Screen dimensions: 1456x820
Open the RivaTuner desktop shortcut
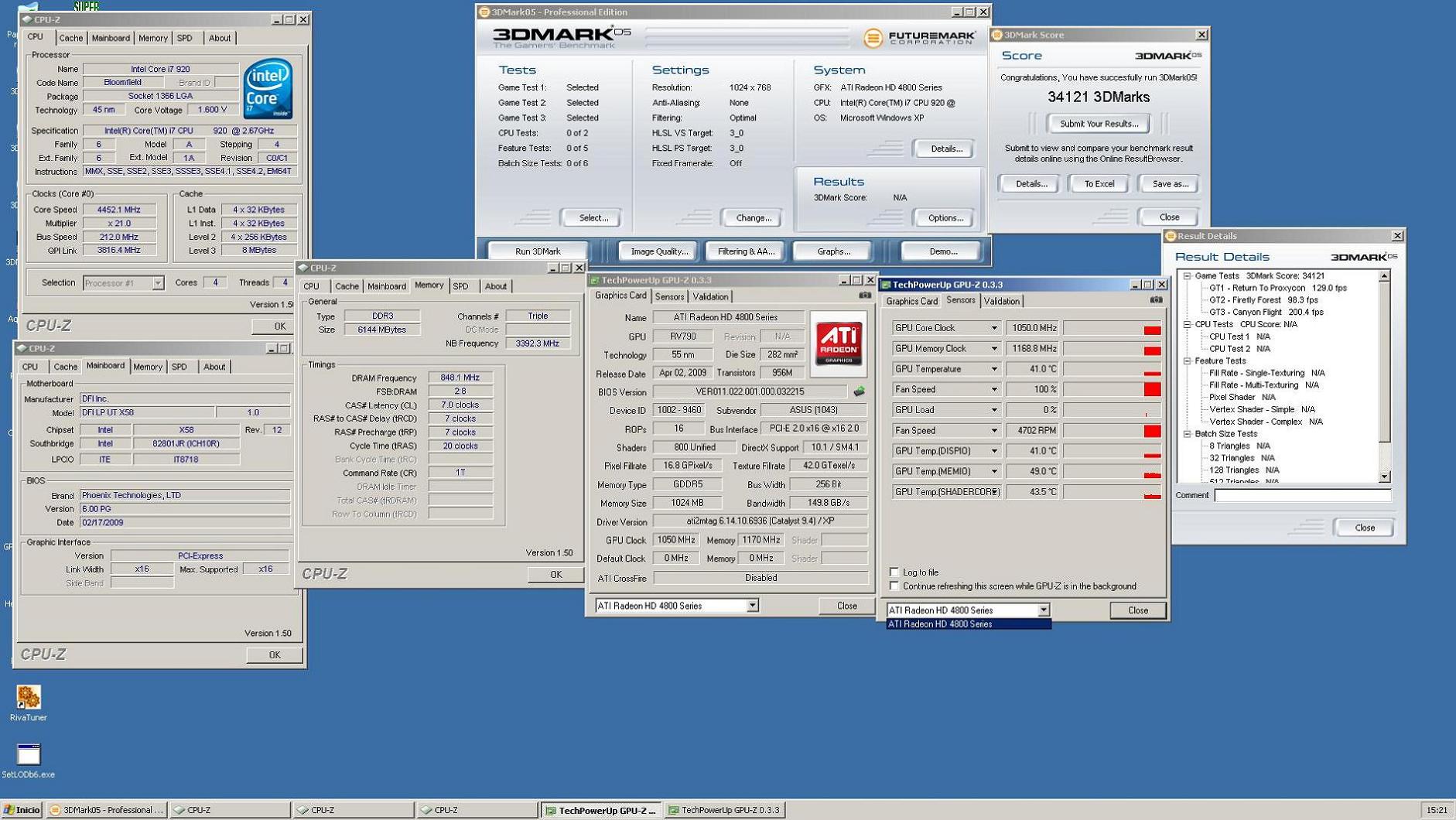29,703
